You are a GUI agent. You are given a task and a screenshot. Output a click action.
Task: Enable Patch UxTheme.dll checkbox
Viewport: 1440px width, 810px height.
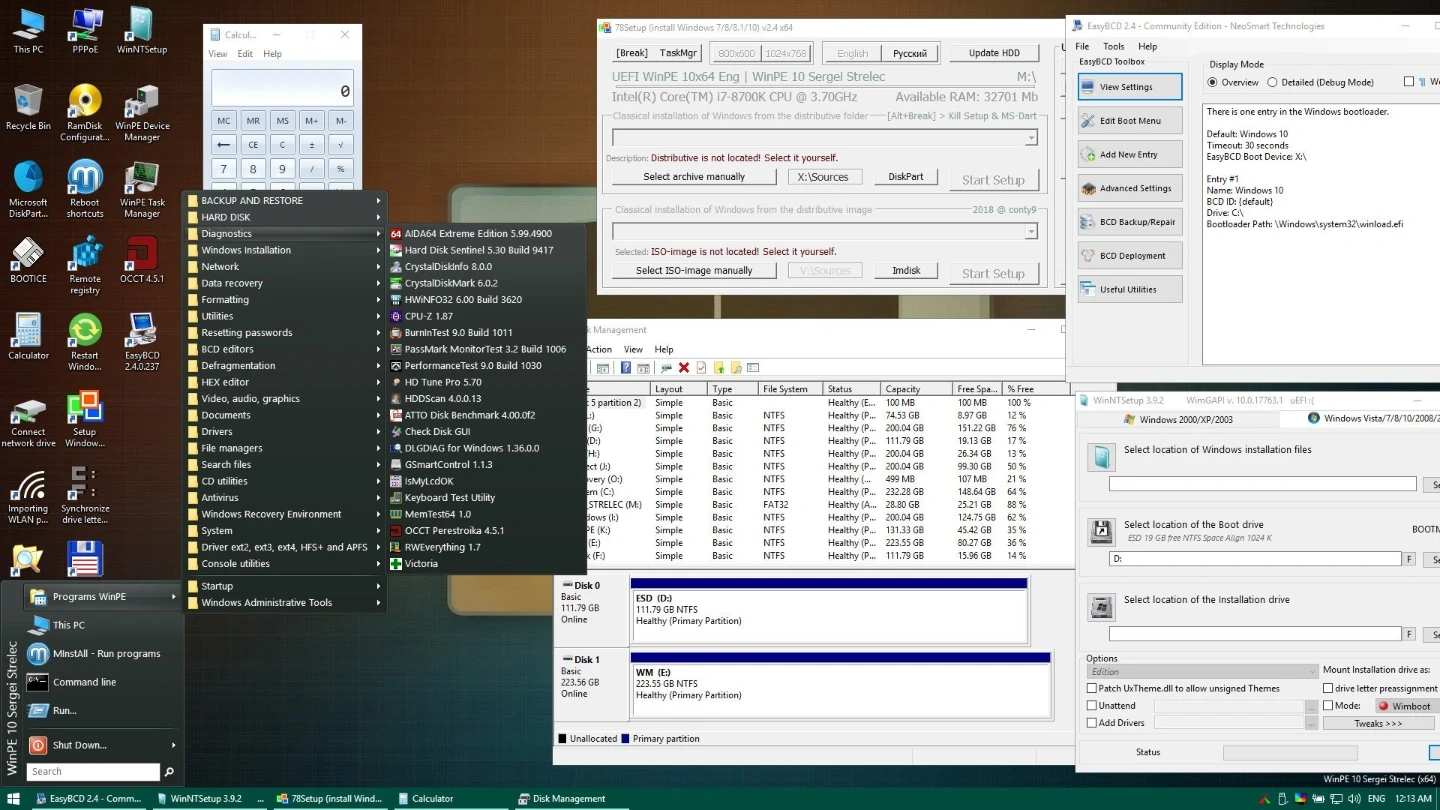(1092, 689)
